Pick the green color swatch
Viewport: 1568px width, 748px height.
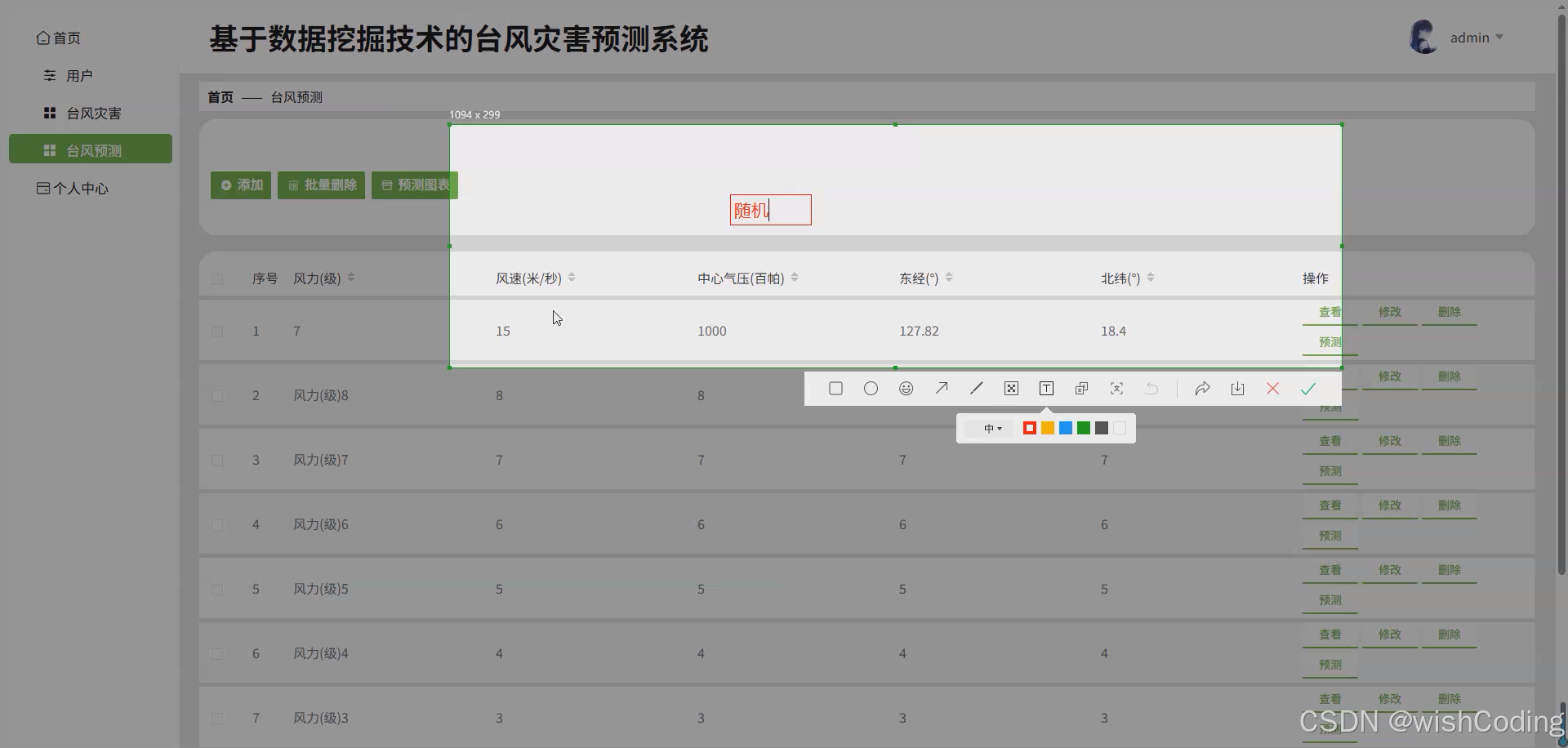tap(1084, 428)
